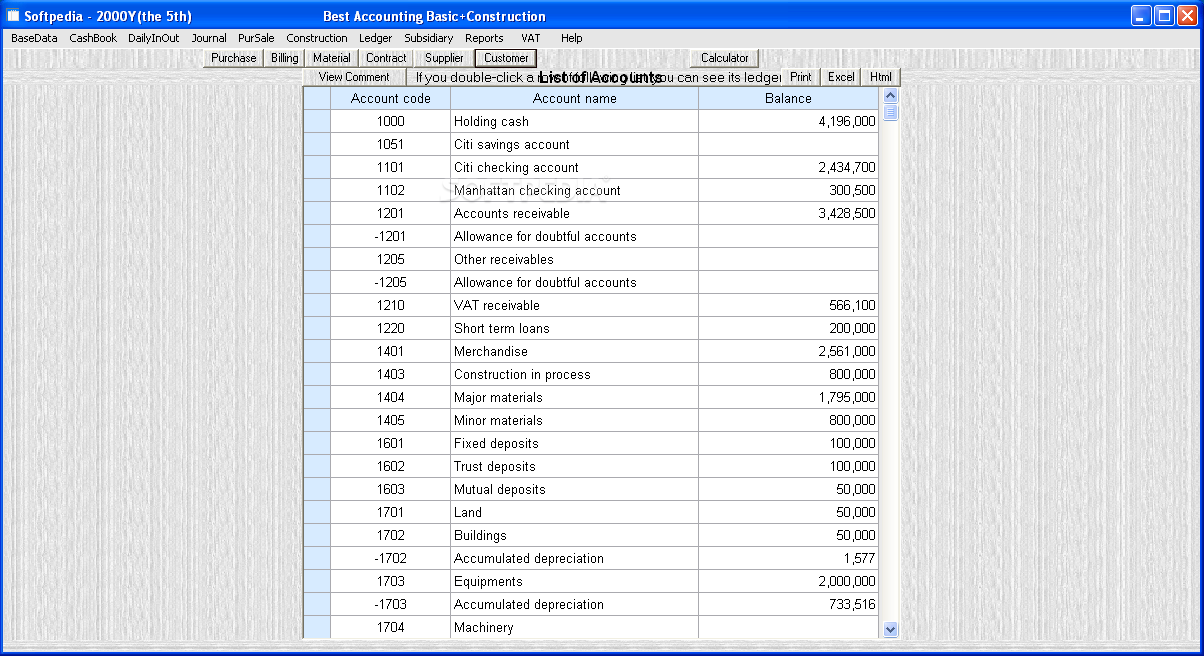Click the Account code column header
The height and width of the screenshot is (656, 1204).
[391, 99]
